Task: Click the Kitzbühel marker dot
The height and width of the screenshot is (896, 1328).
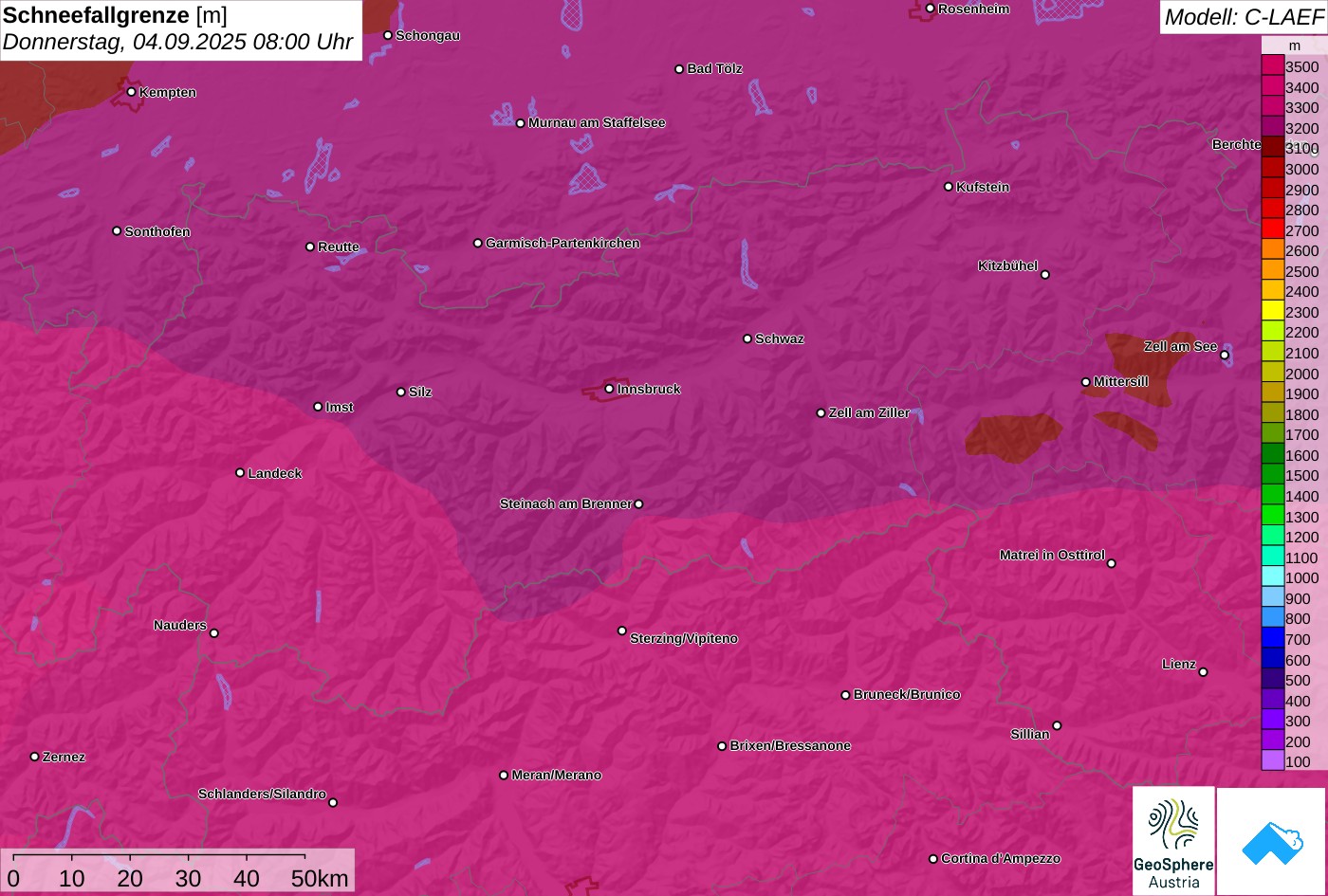Action: [x=1045, y=275]
